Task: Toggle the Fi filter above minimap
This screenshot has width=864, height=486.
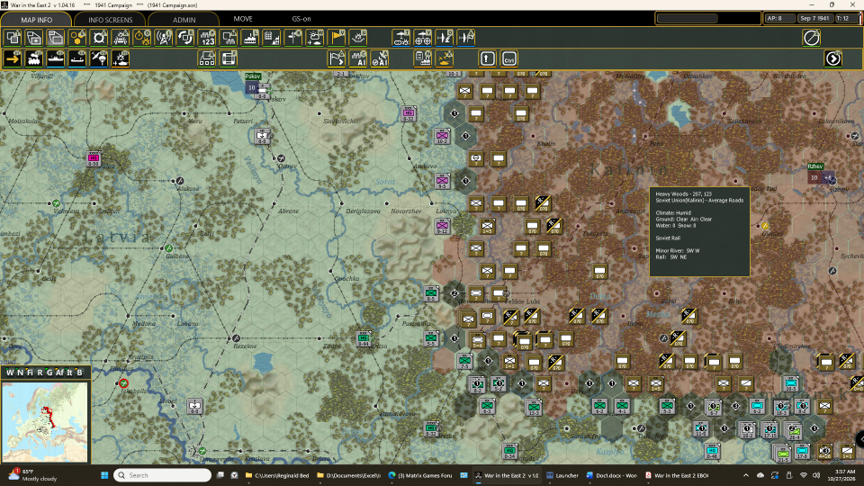Action: [x=30, y=372]
